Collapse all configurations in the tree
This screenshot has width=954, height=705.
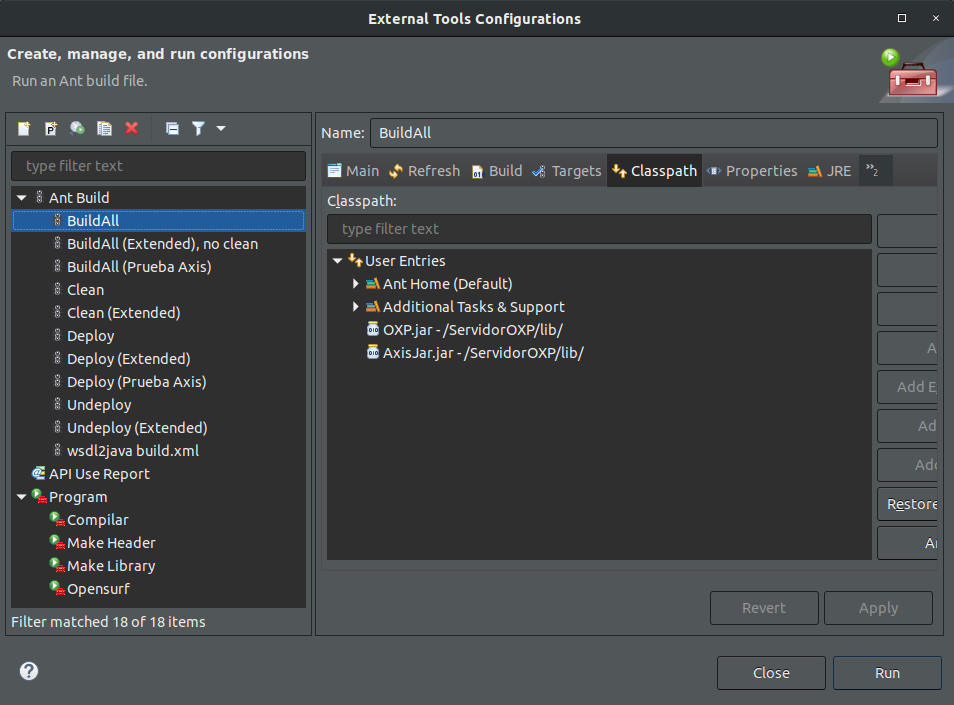coord(172,128)
